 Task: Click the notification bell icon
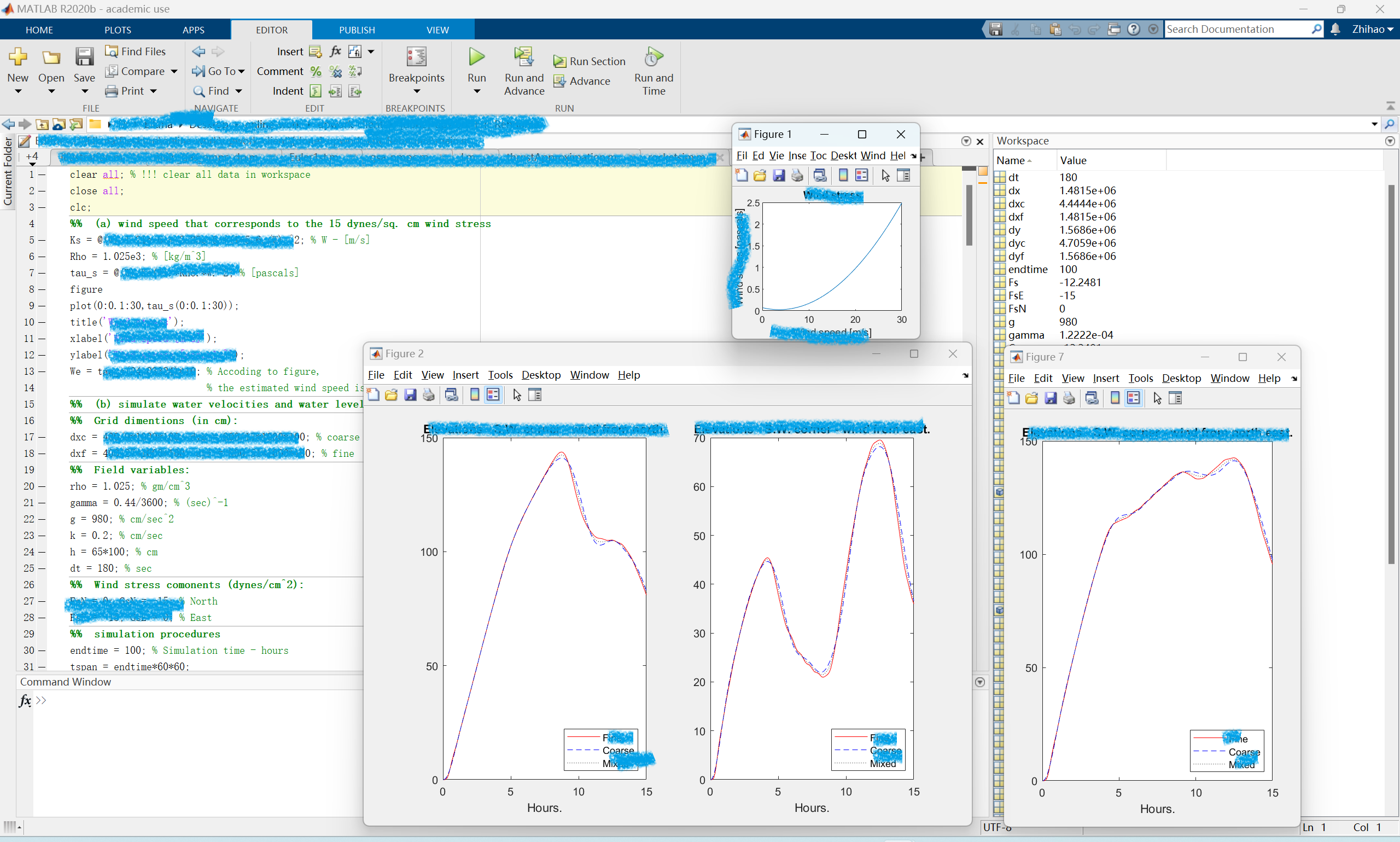click(1335, 29)
